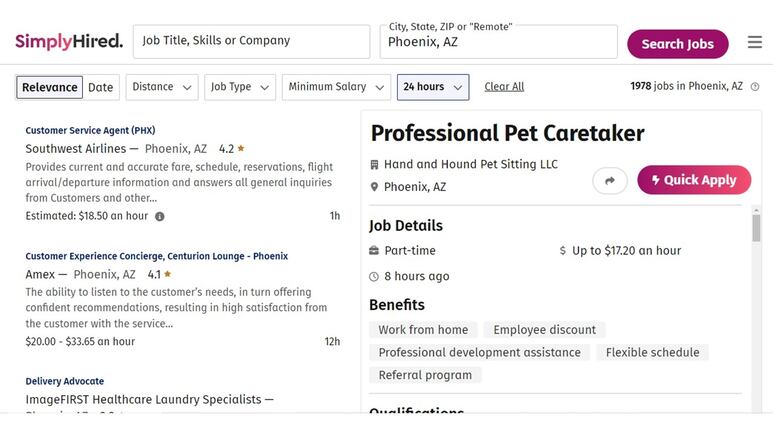Expand the 24 hours date filter

pos(433,87)
